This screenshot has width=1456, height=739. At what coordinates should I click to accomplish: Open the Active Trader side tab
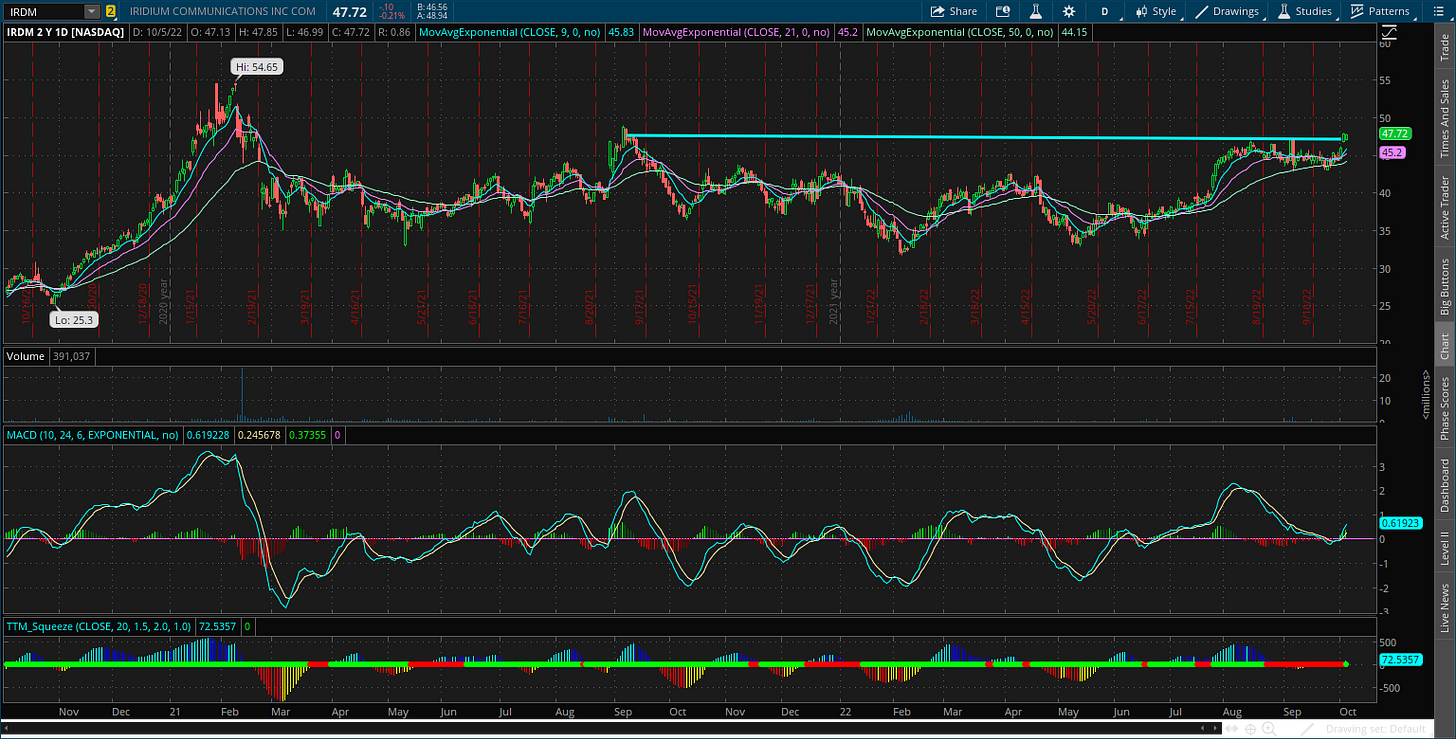tap(1444, 207)
